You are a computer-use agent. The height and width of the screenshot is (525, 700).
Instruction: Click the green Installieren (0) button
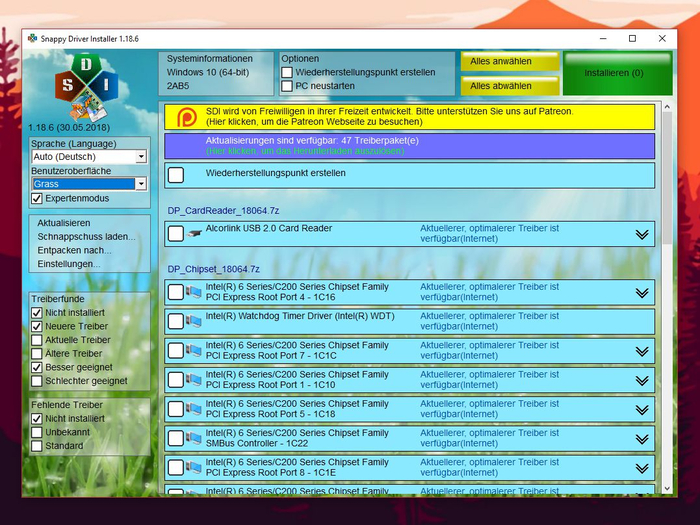(x=617, y=73)
